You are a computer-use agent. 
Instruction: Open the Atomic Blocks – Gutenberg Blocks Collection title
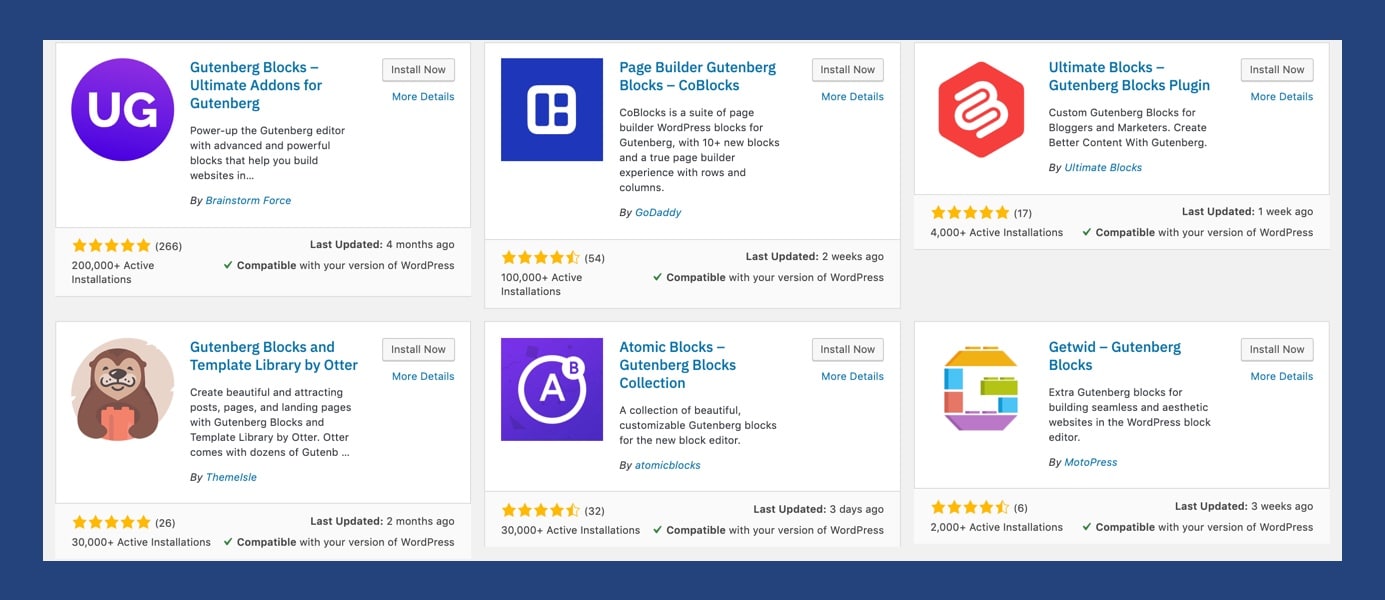(677, 365)
